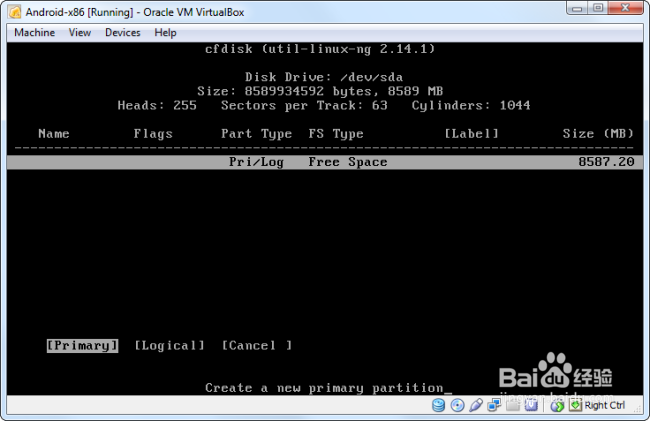
Task: Click the Part Type column header
Action: [x=256, y=134]
